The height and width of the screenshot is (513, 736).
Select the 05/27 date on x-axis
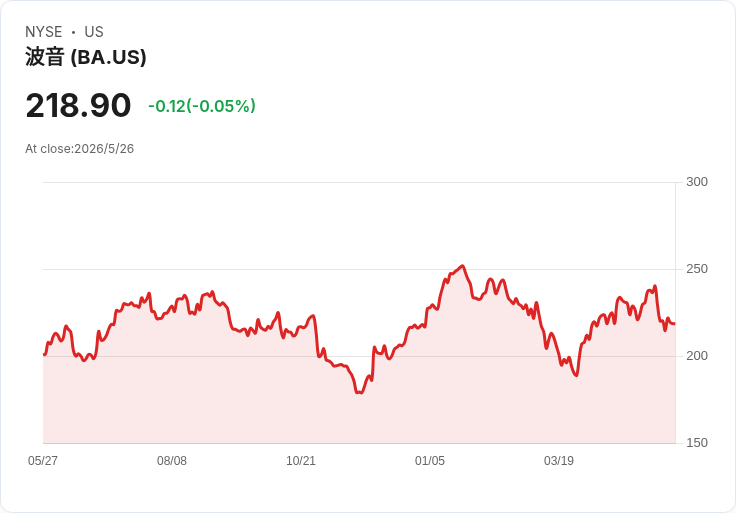(x=43, y=460)
